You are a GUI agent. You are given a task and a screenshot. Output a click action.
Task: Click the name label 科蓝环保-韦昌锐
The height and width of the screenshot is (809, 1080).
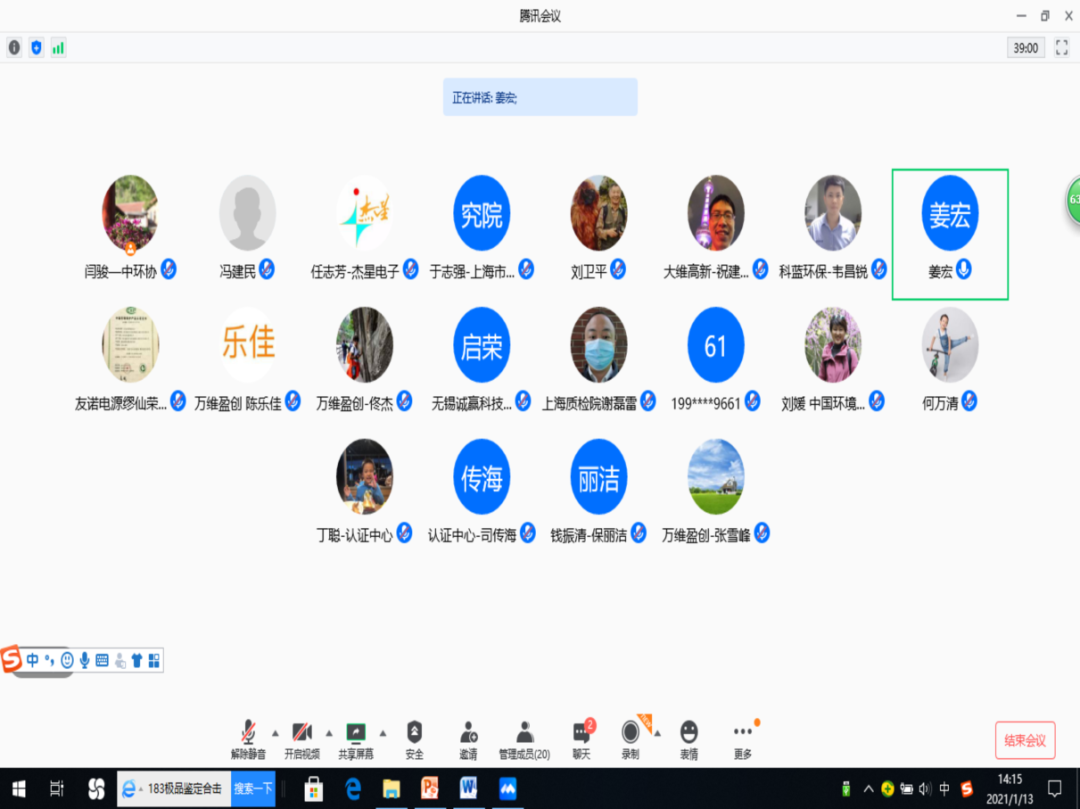[x=823, y=272]
